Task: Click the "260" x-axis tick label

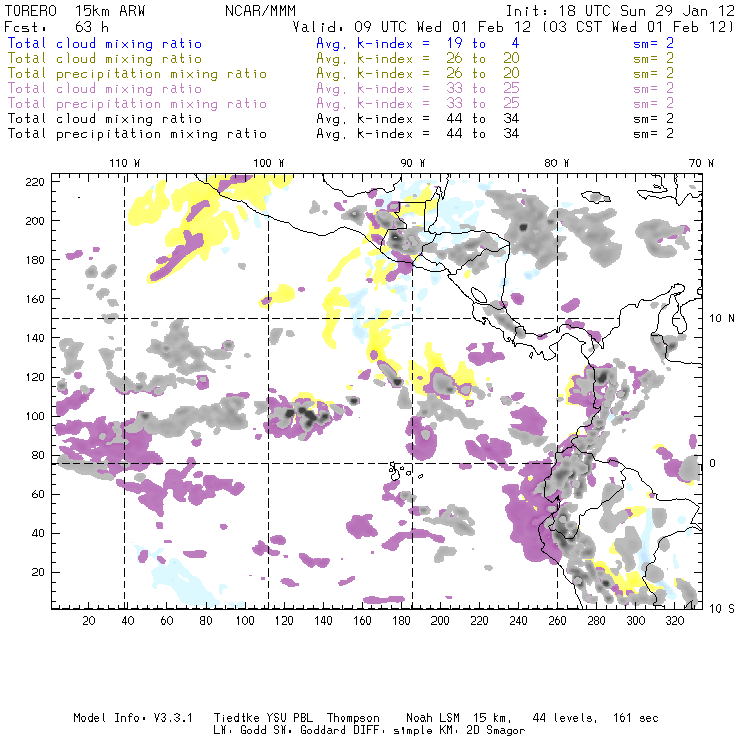Action: pos(557,621)
